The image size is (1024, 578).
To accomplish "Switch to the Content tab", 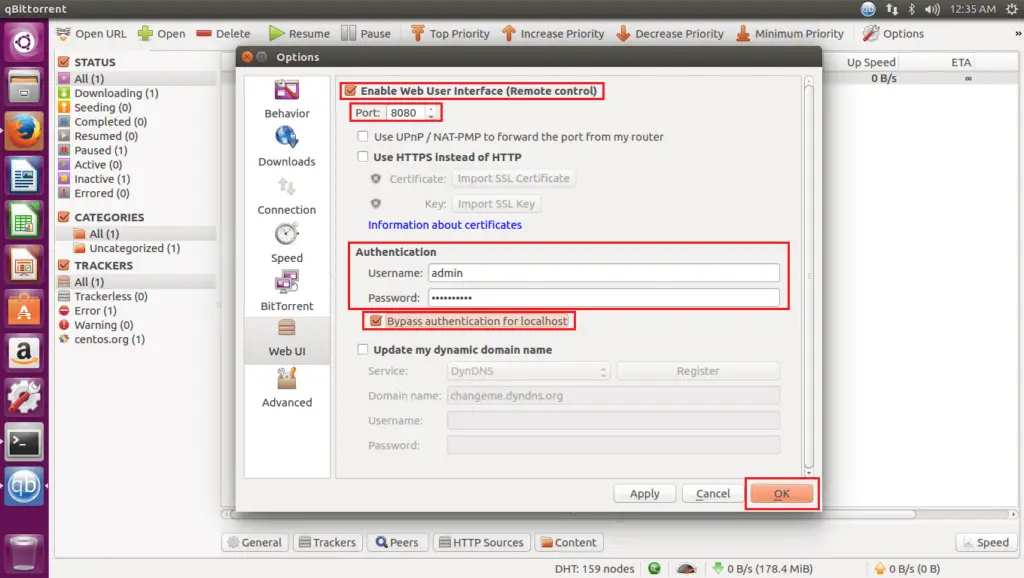I will (569, 542).
